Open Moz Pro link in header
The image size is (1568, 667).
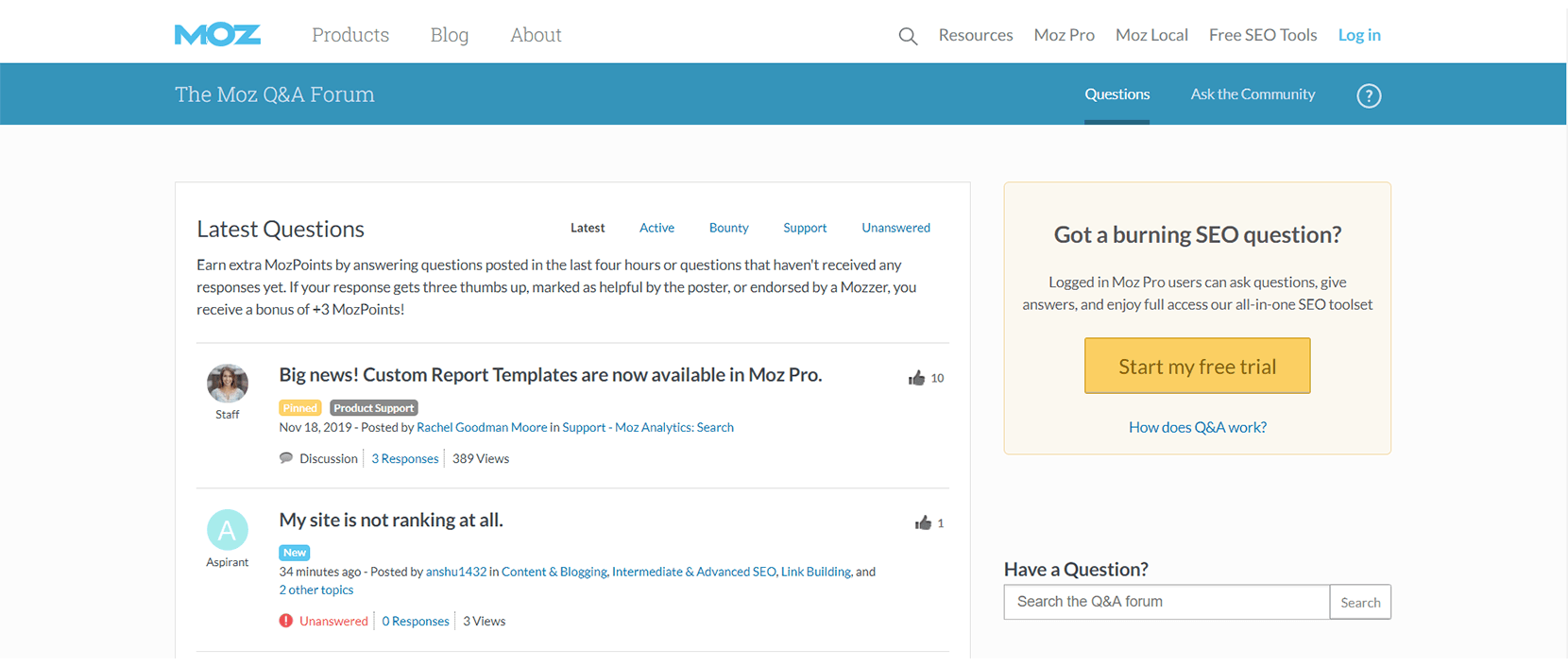click(1065, 35)
